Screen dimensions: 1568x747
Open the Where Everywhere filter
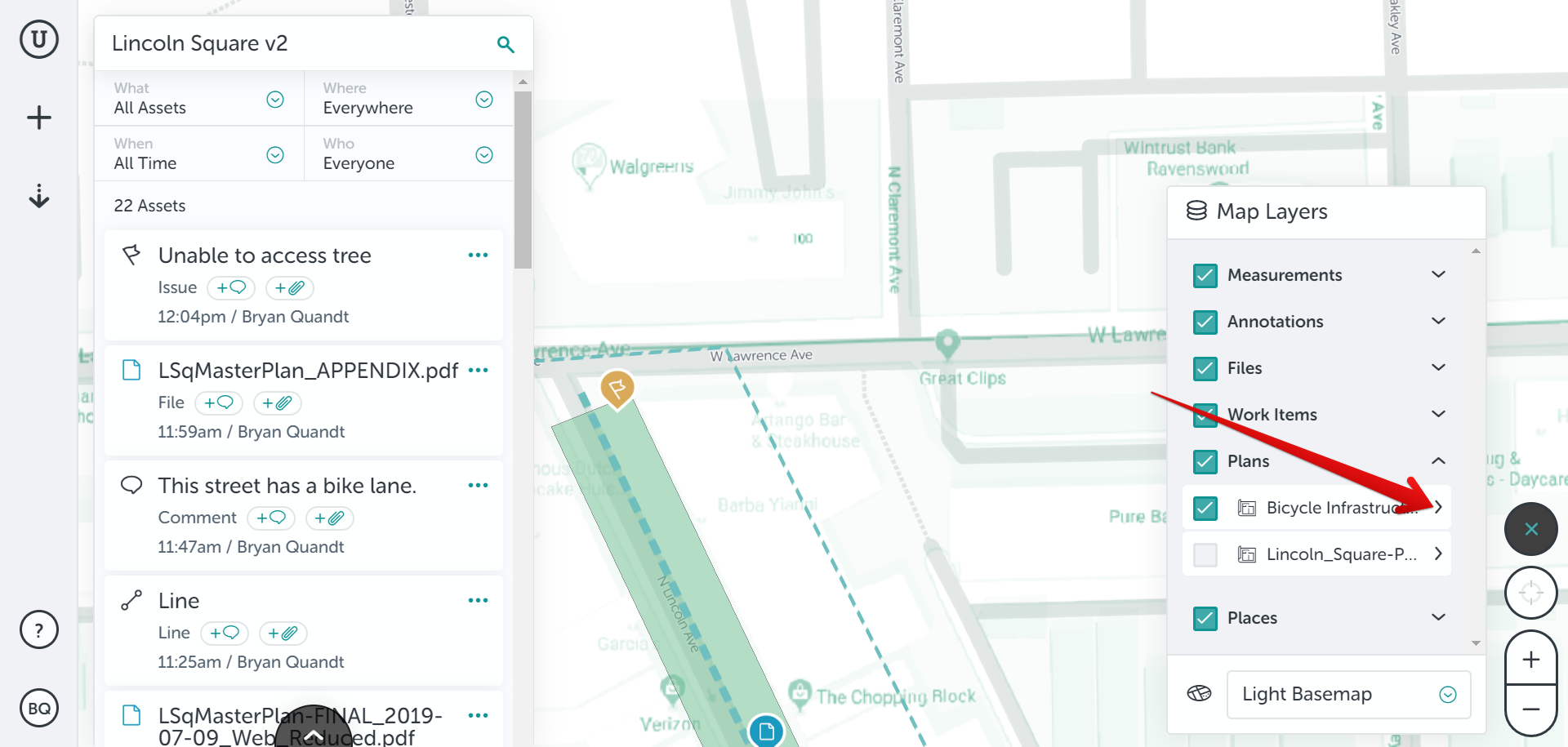tap(408, 99)
